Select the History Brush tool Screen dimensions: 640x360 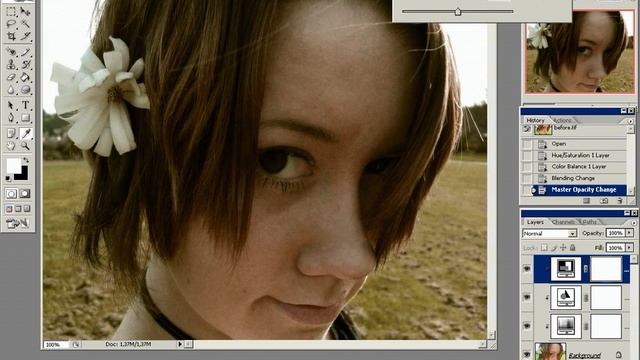25,64
